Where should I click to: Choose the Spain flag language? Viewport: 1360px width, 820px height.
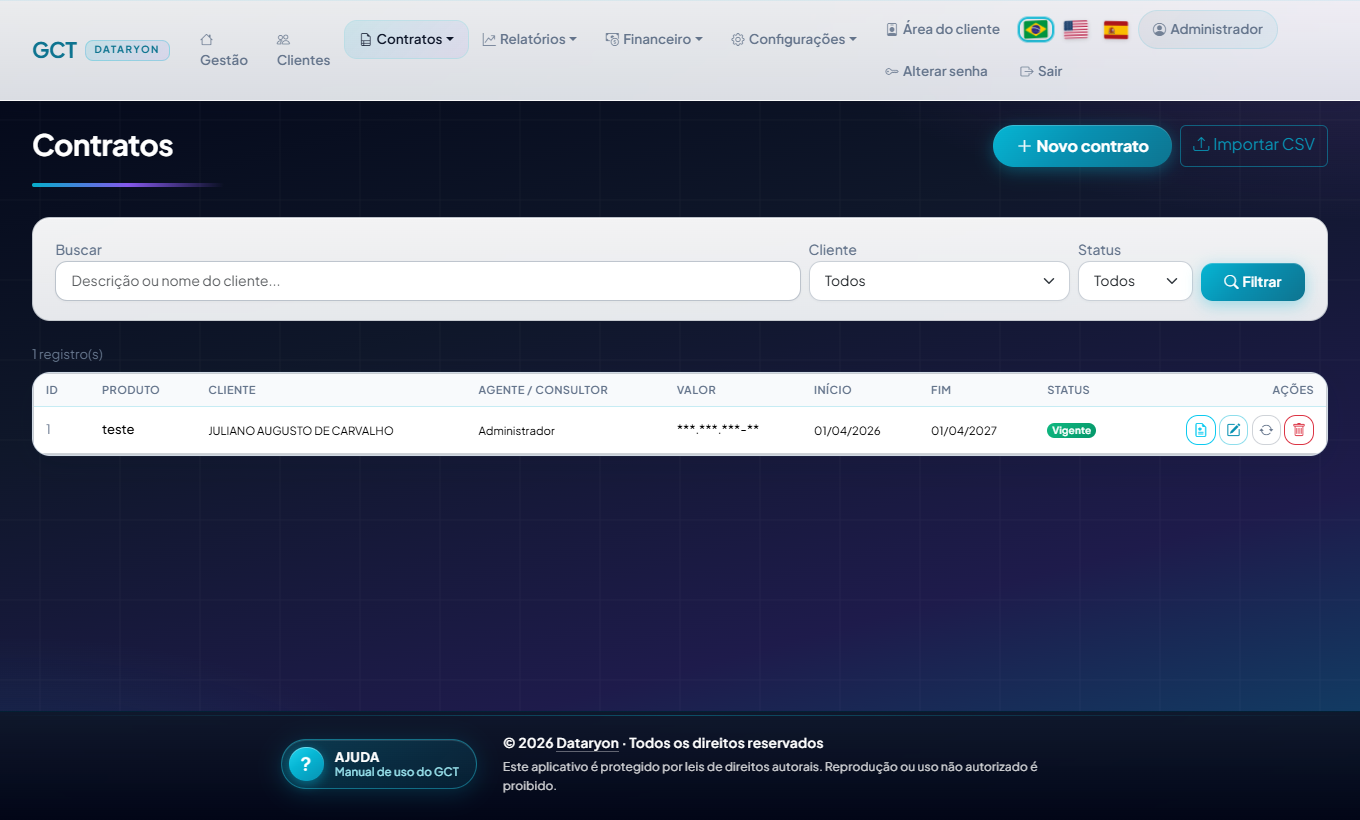tap(1116, 29)
